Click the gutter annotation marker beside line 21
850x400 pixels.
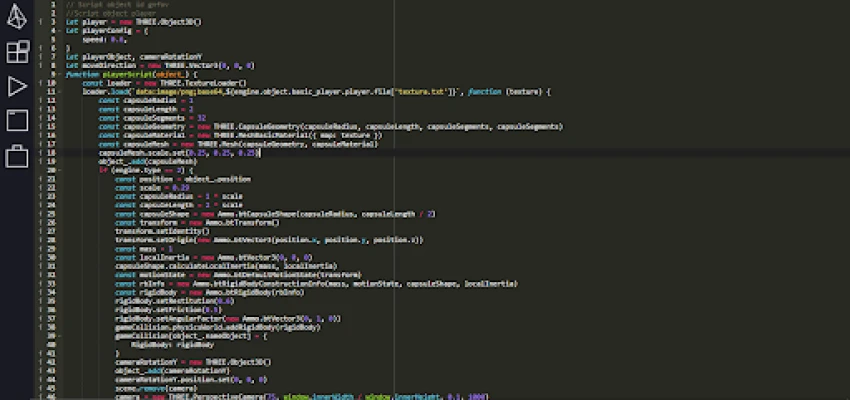pos(39,178)
